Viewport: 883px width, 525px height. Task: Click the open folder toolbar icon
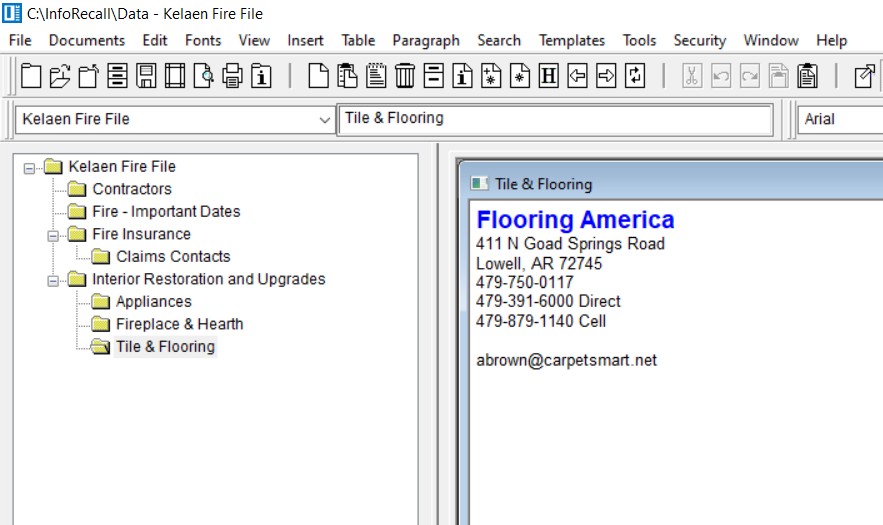click(59, 75)
